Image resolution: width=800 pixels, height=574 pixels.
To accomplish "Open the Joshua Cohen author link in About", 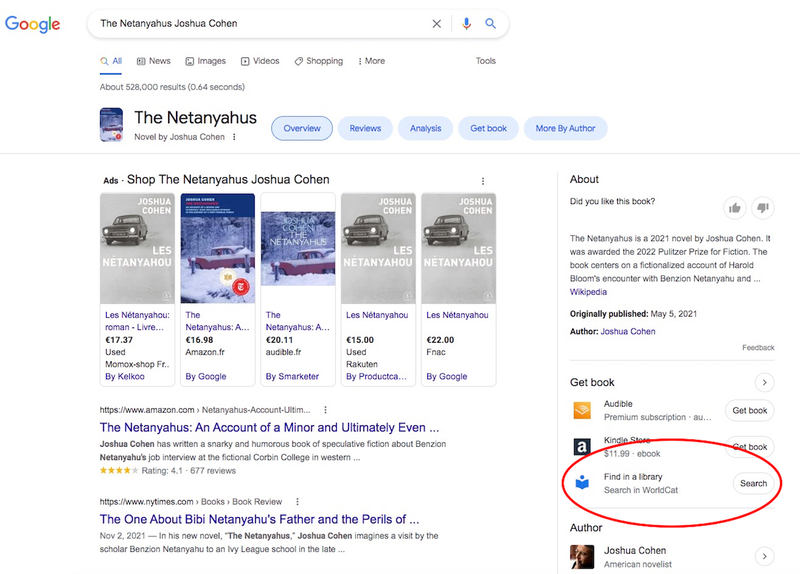I will point(628,331).
